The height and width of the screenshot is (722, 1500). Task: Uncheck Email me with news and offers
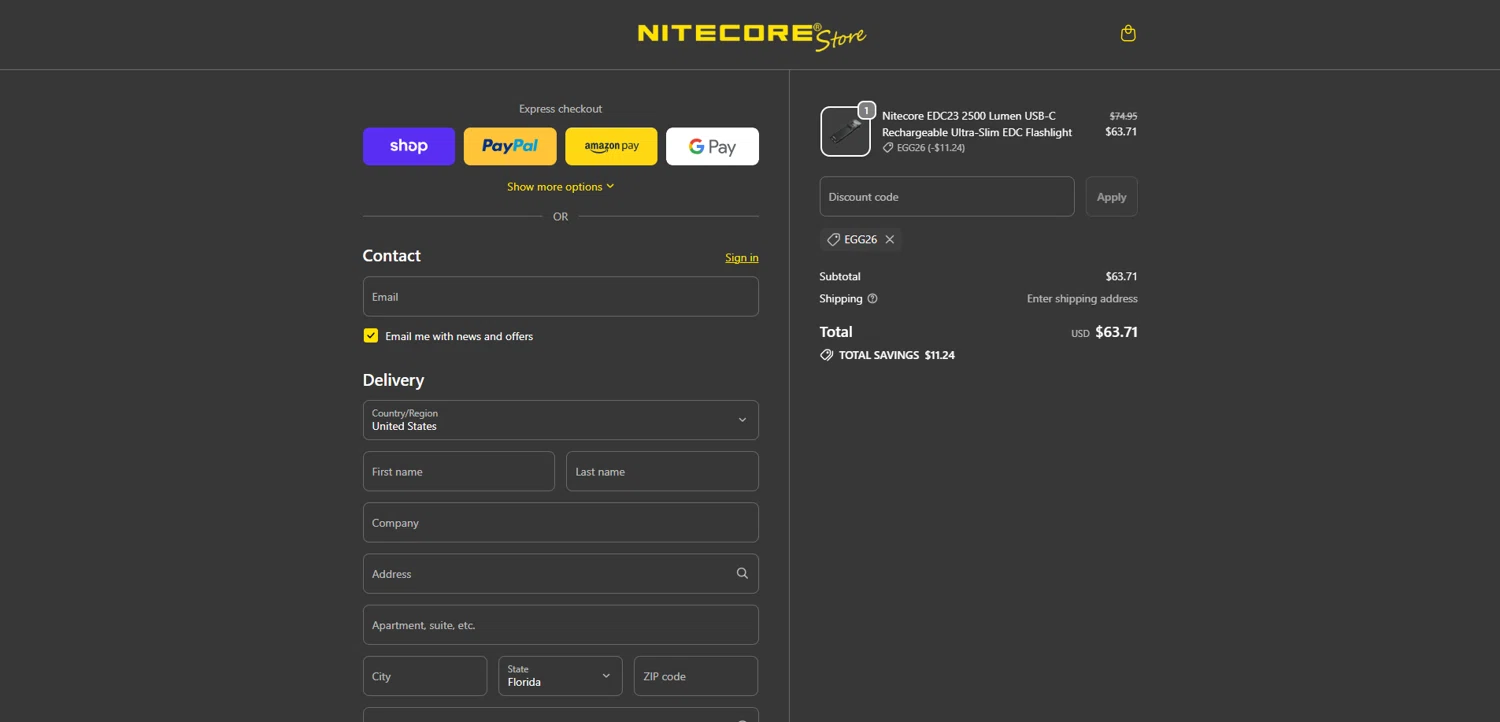tap(371, 336)
